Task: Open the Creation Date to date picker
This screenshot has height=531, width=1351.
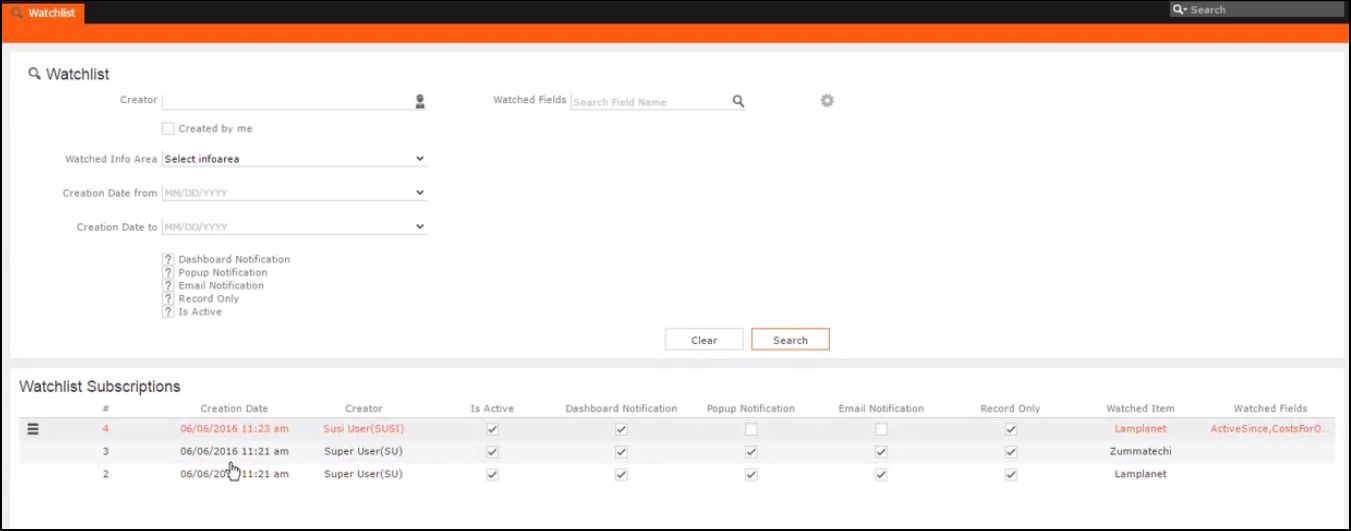Action: pos(420,227)
